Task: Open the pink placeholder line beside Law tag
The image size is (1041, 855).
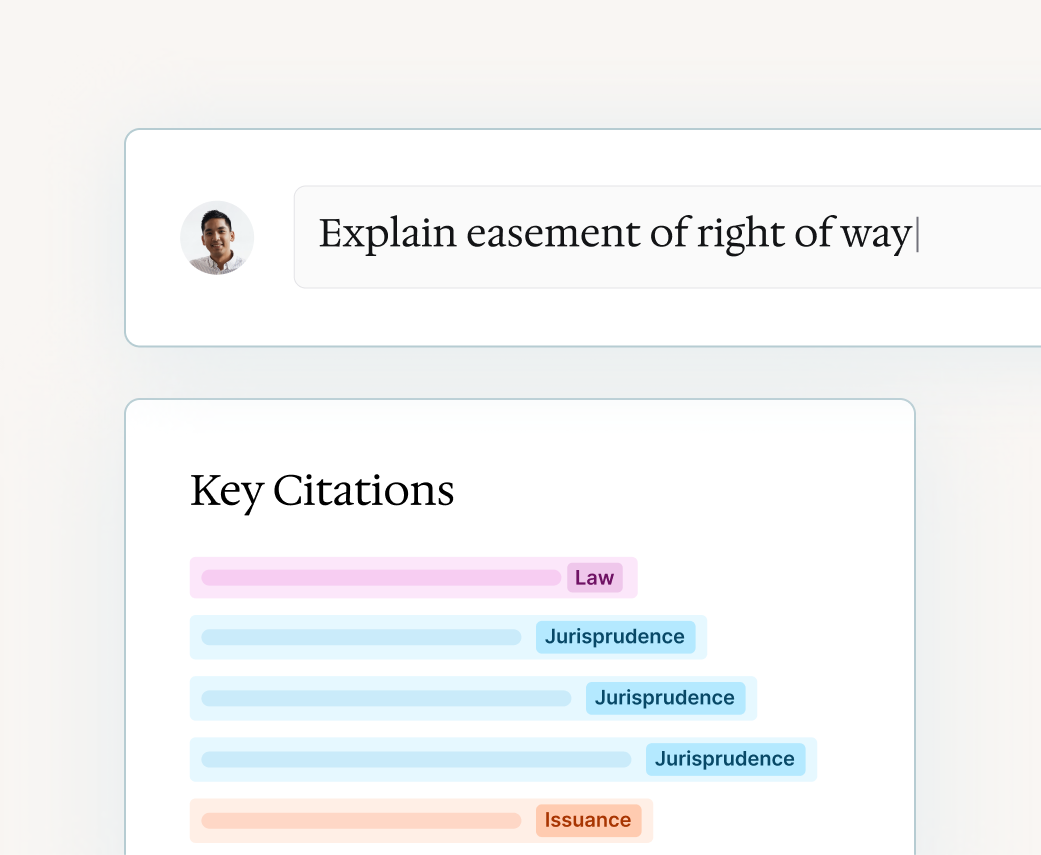Action: coord(381,578)
